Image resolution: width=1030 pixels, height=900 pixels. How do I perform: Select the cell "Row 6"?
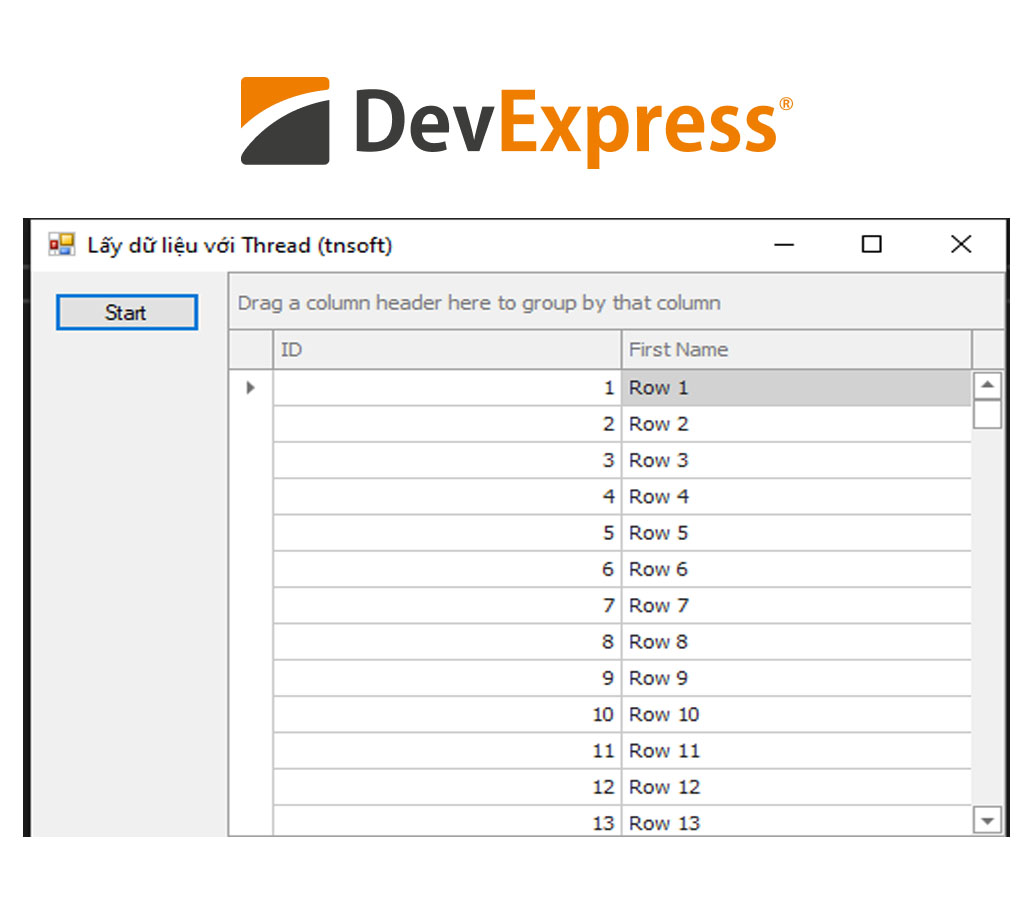[x=796, y=569]
